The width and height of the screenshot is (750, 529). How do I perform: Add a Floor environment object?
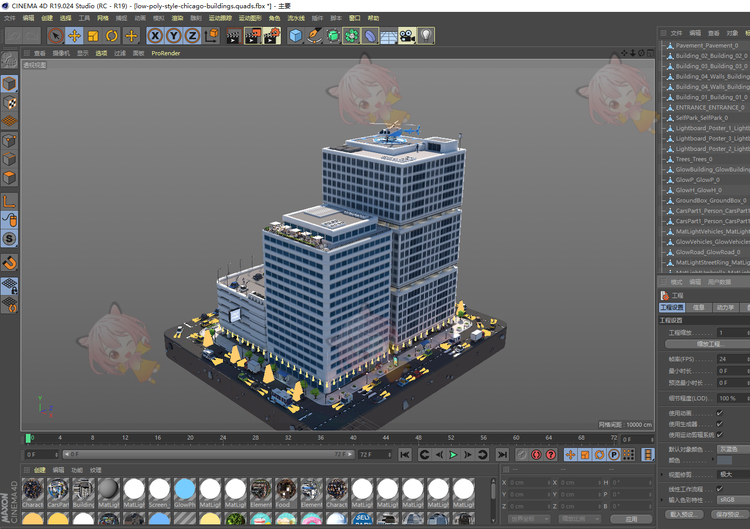tap(389, 36)
